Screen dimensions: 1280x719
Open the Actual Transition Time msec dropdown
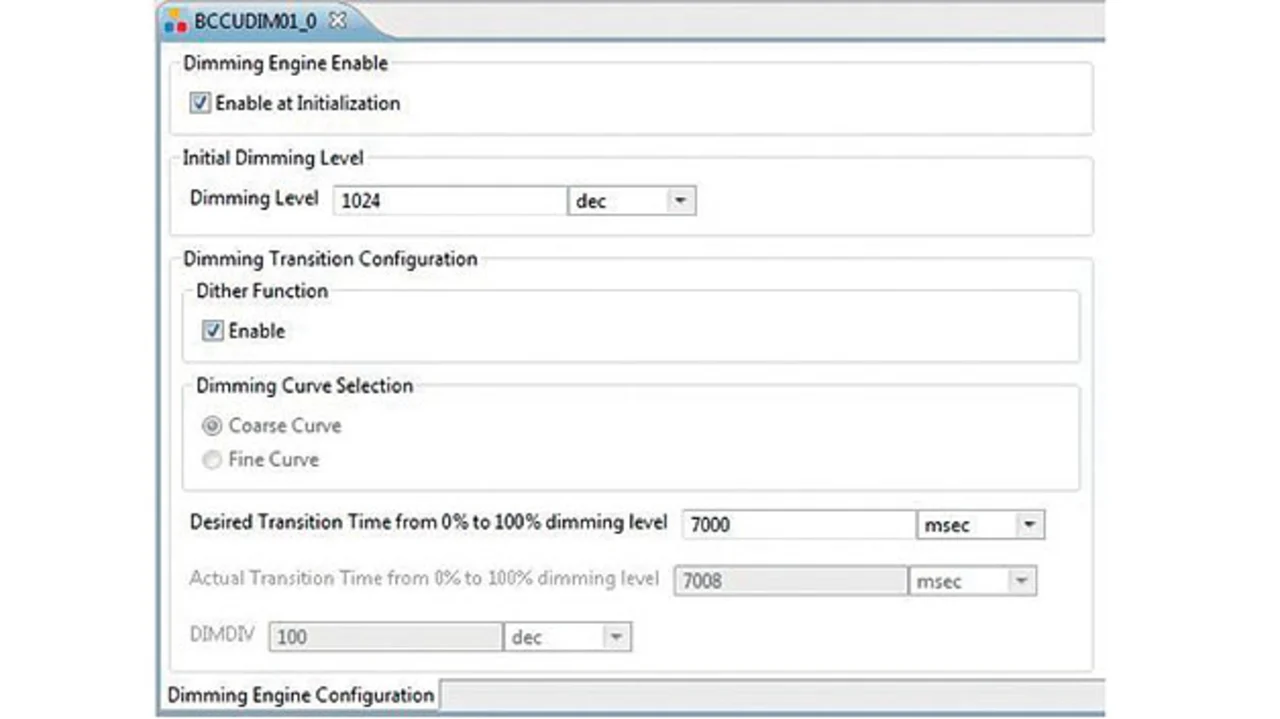tap(1020, 581)
